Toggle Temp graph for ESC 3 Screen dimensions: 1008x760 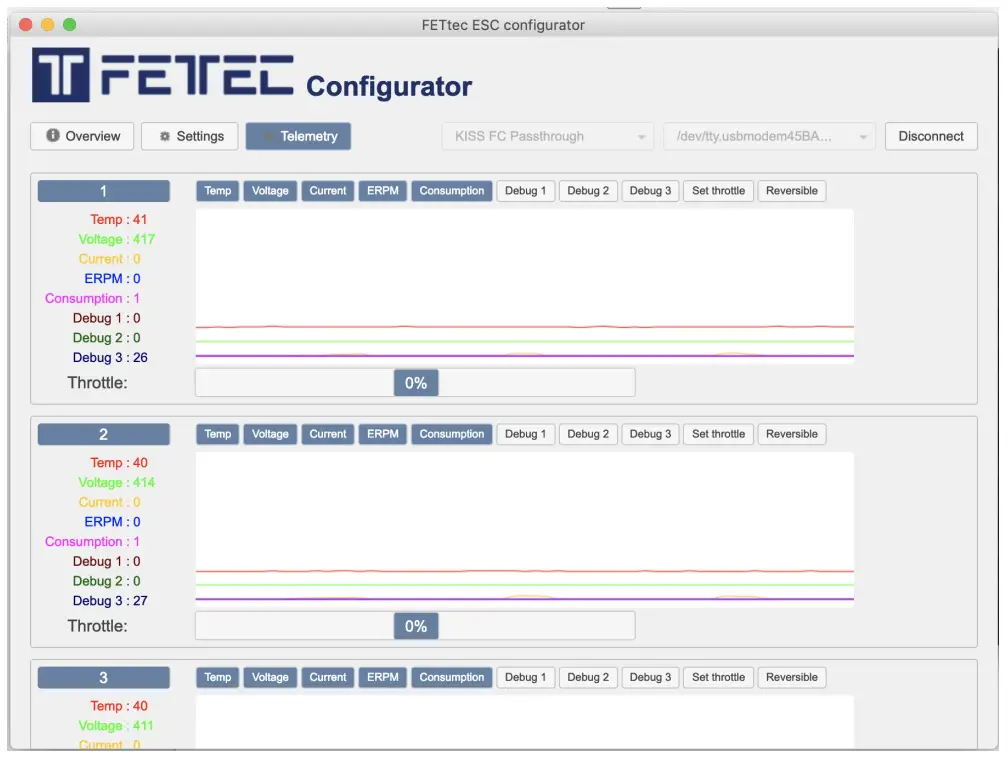coord(218,677)
